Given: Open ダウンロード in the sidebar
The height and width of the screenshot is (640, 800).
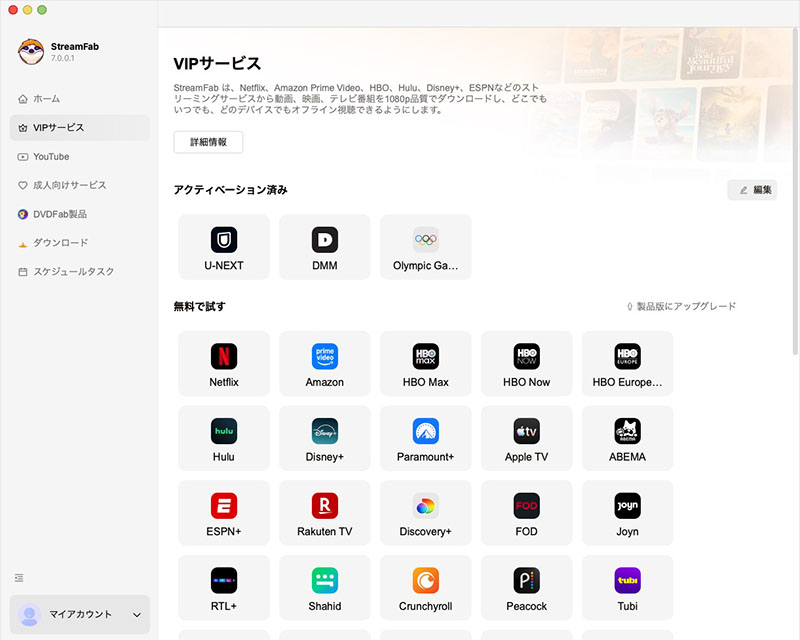Looking at the screenshot, I should click(x=60, y=243).
